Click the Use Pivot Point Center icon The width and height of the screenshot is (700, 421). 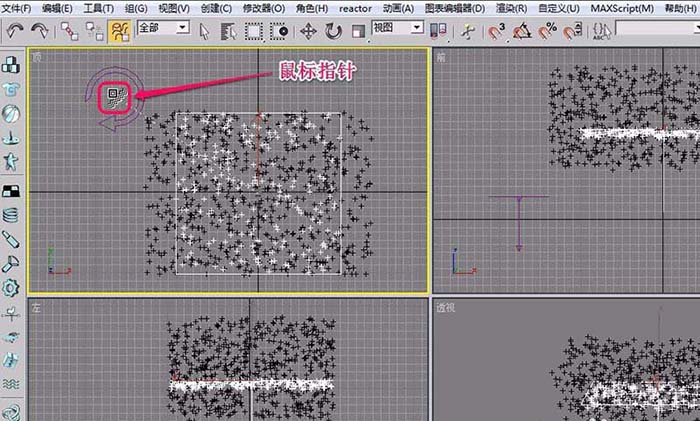(x=438, y=31)
